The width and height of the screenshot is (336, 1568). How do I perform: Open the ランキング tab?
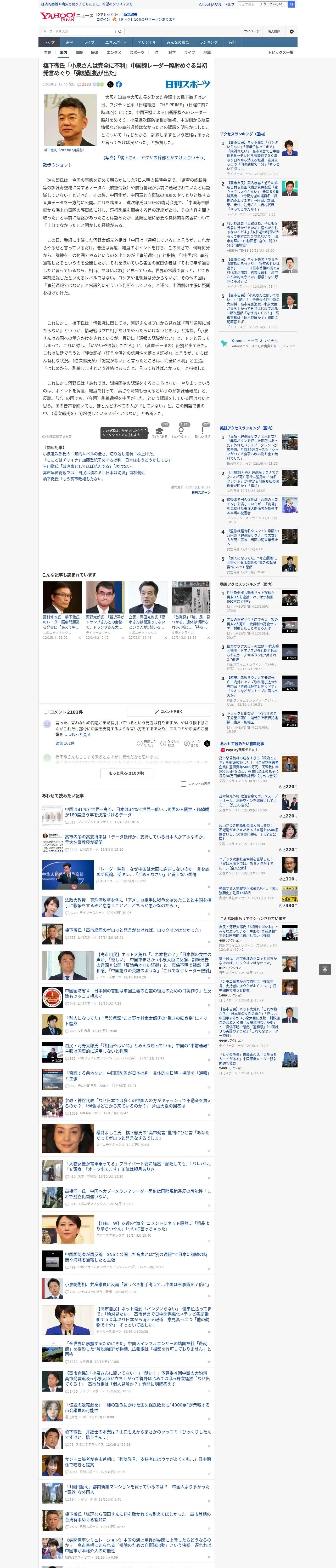coord(209,42)
